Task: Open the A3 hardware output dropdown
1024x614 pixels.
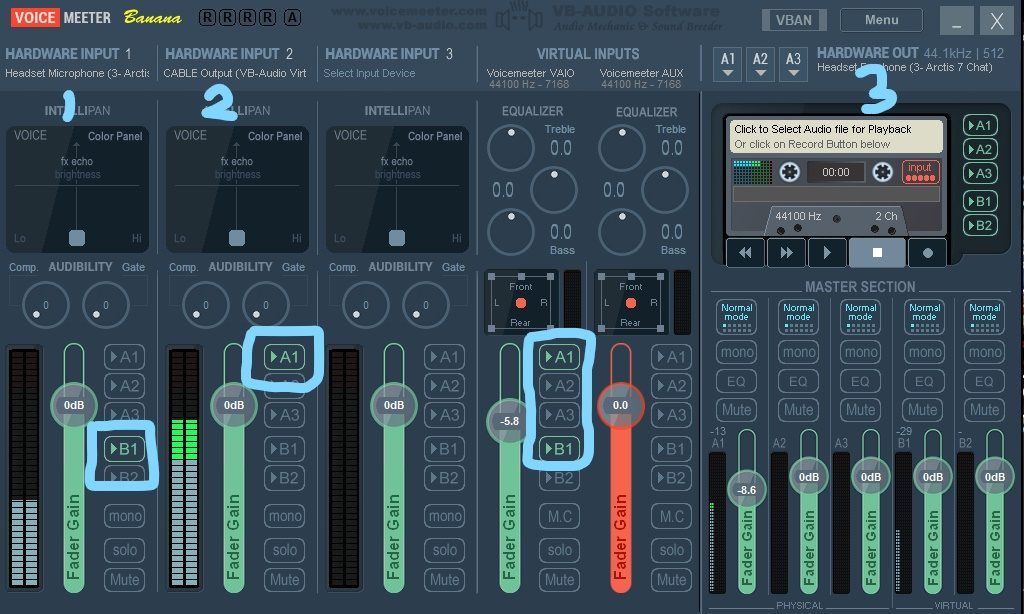Action: 794,65
